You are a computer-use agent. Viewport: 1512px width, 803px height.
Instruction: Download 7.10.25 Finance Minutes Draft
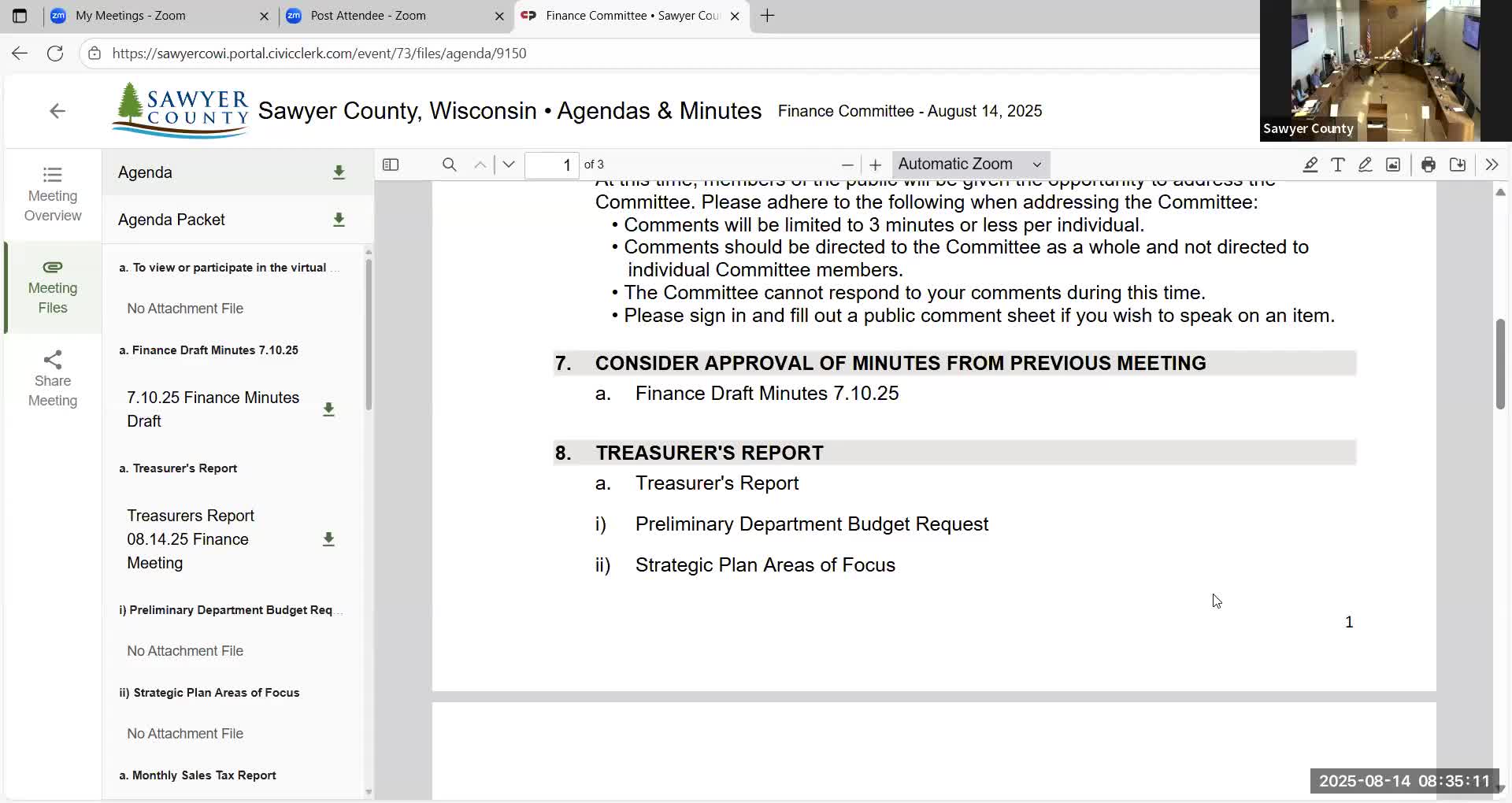point(328,409)
